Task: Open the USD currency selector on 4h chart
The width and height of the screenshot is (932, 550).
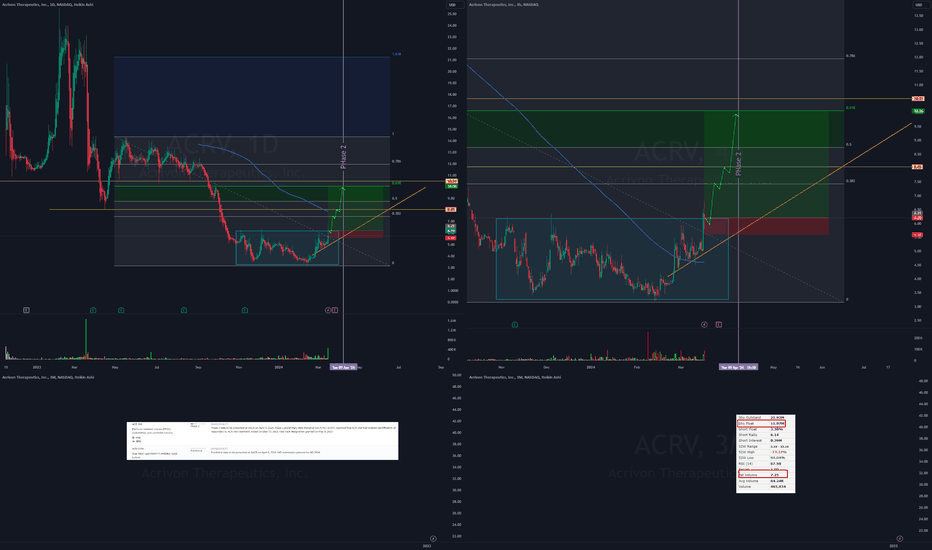Action: click(919, 5)
